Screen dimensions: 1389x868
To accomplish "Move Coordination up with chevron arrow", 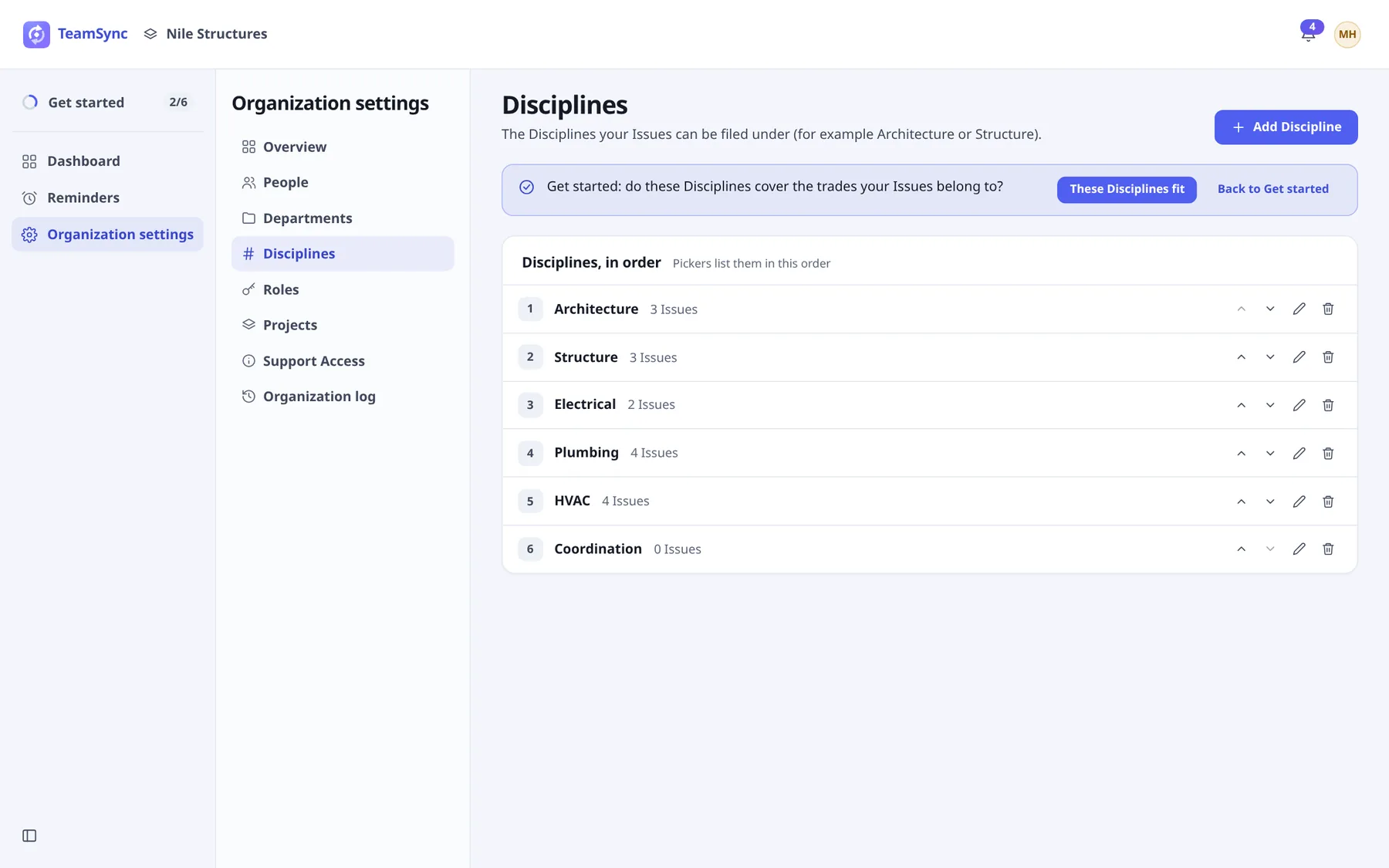I will [x=1241, y=549].
